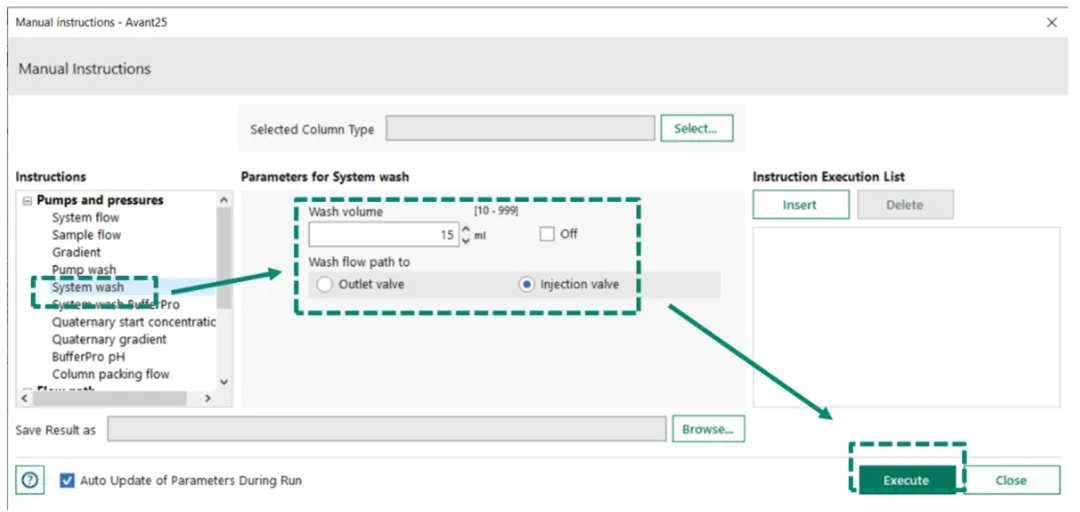Select the Gradient instruction
The width and height of the screenshot is (1080, 512).
[77, 252]
